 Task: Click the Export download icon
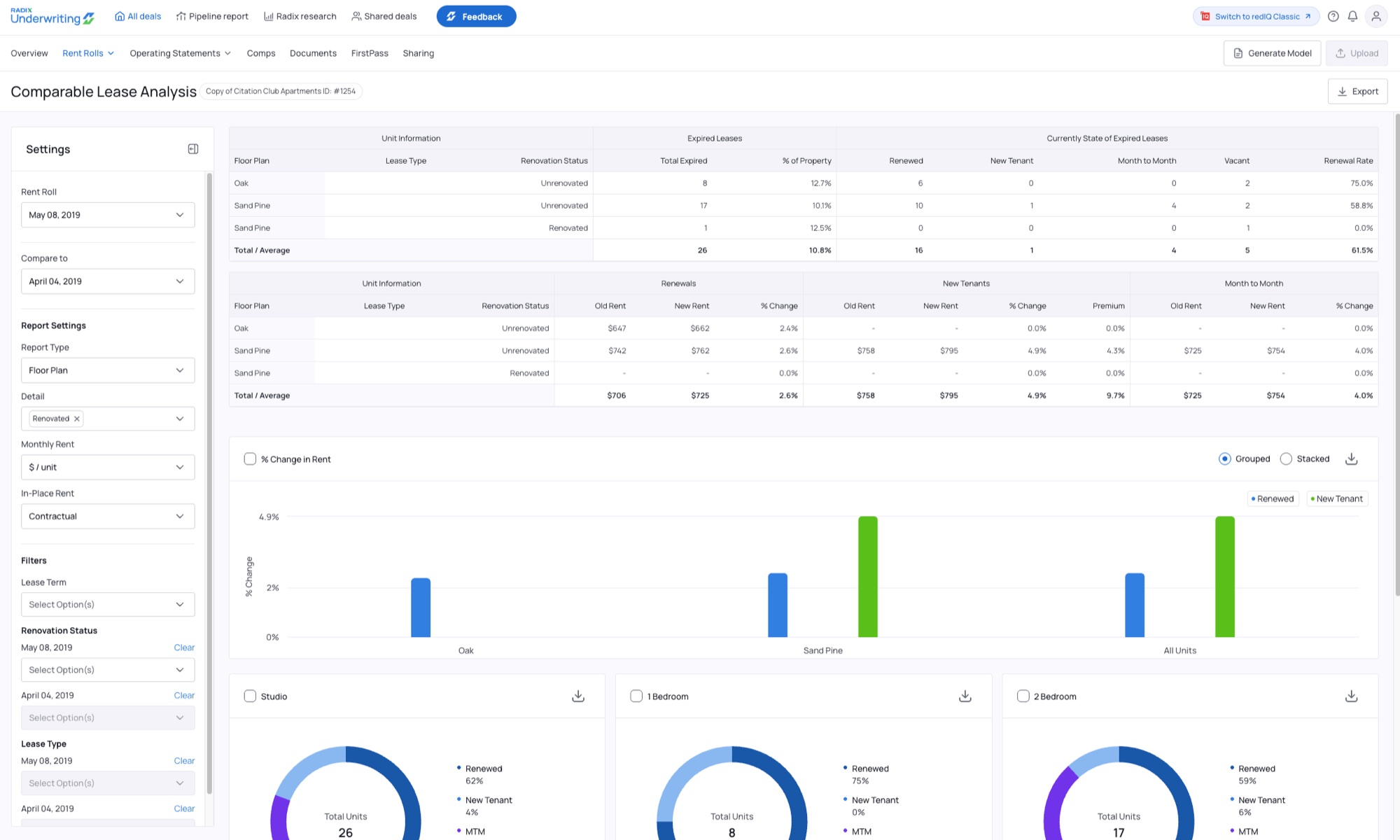[x=1343, y=92]
